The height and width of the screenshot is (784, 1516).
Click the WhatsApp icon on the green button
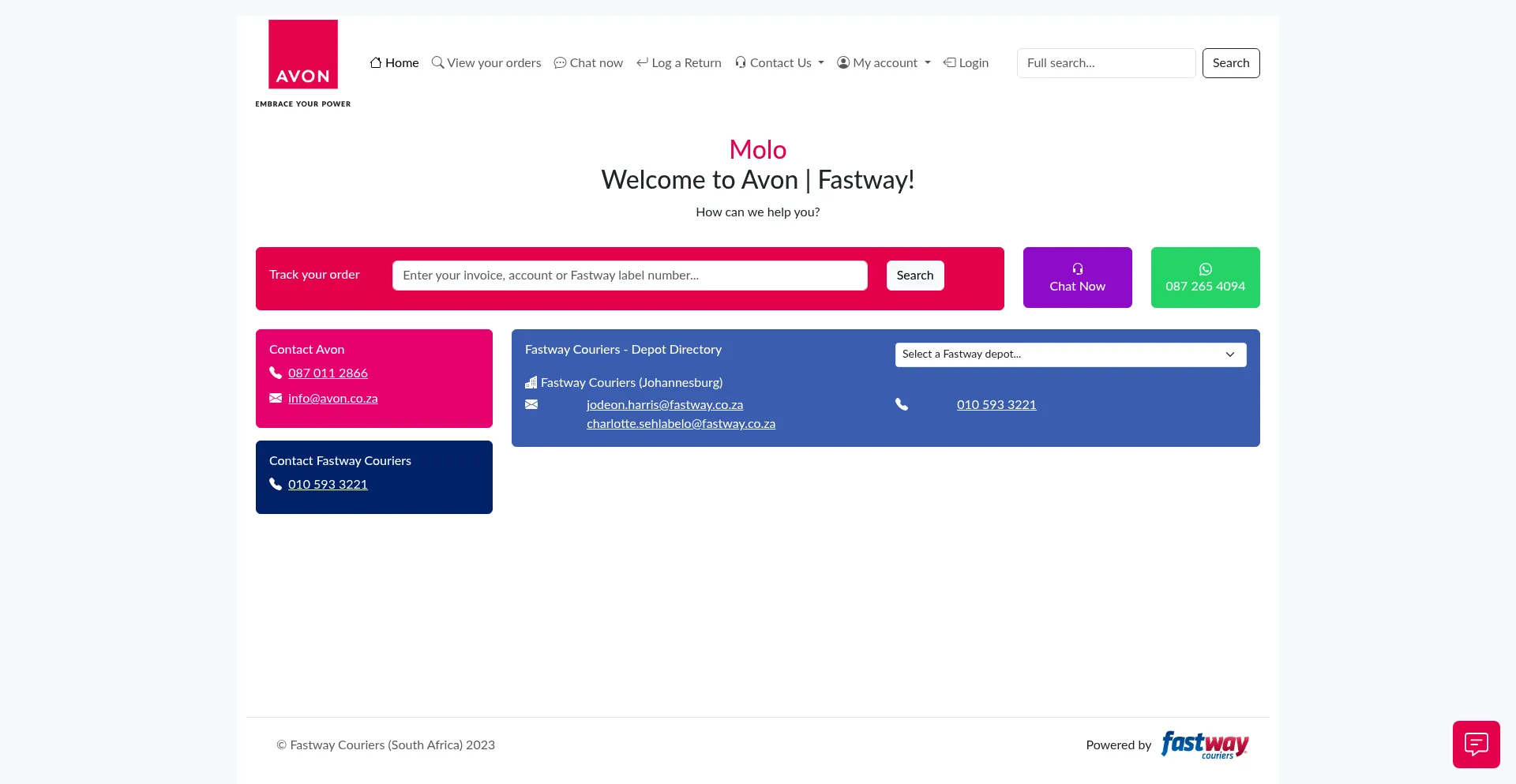[x=1205, y=268]
